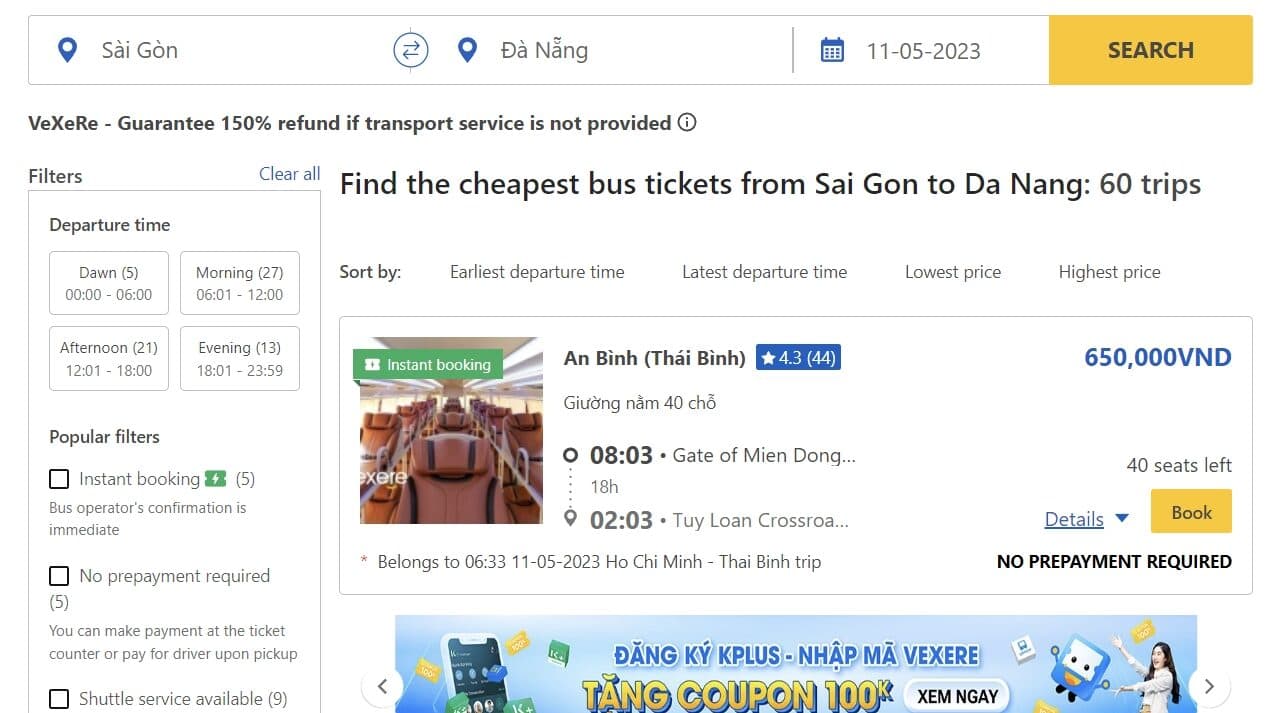Select the Evening departure time filter
This screenshot has width=1268, height=713.
tap(240, 358)
